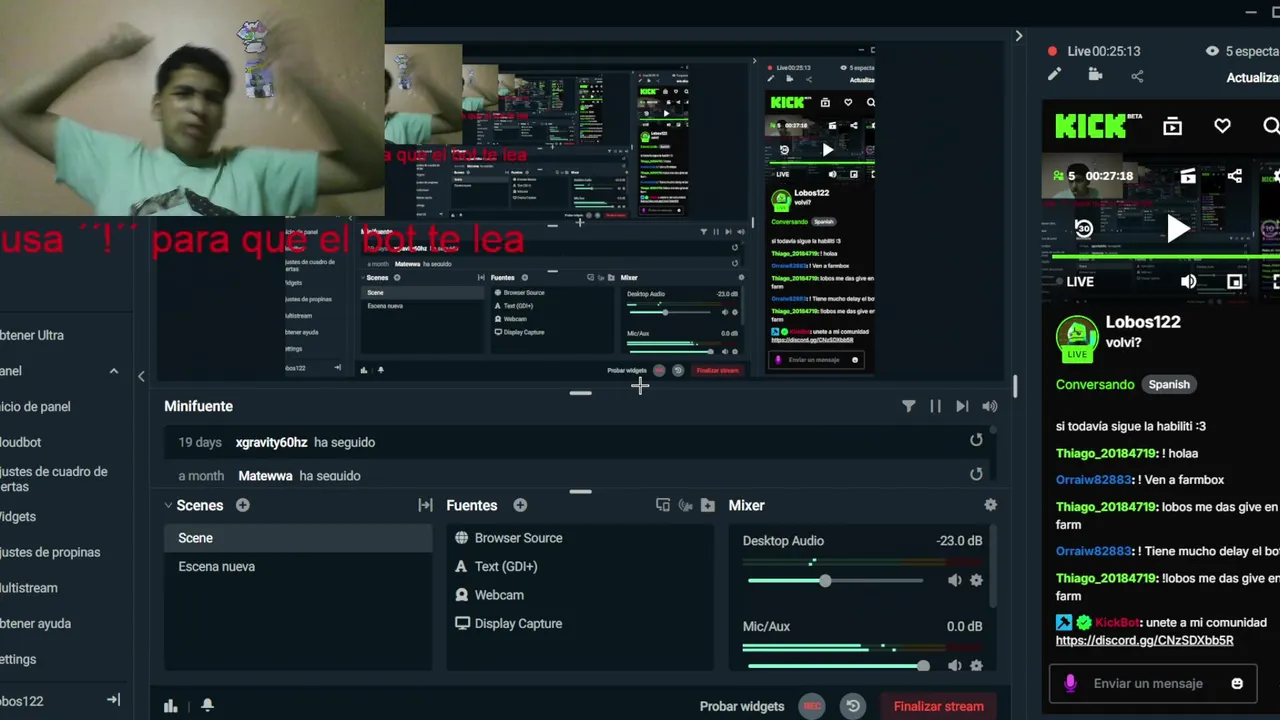Image resolution: width=1280 pixels, height=720 pixels.
Task: Mute Desktop Audio in the Mixer
Action: 954,580
